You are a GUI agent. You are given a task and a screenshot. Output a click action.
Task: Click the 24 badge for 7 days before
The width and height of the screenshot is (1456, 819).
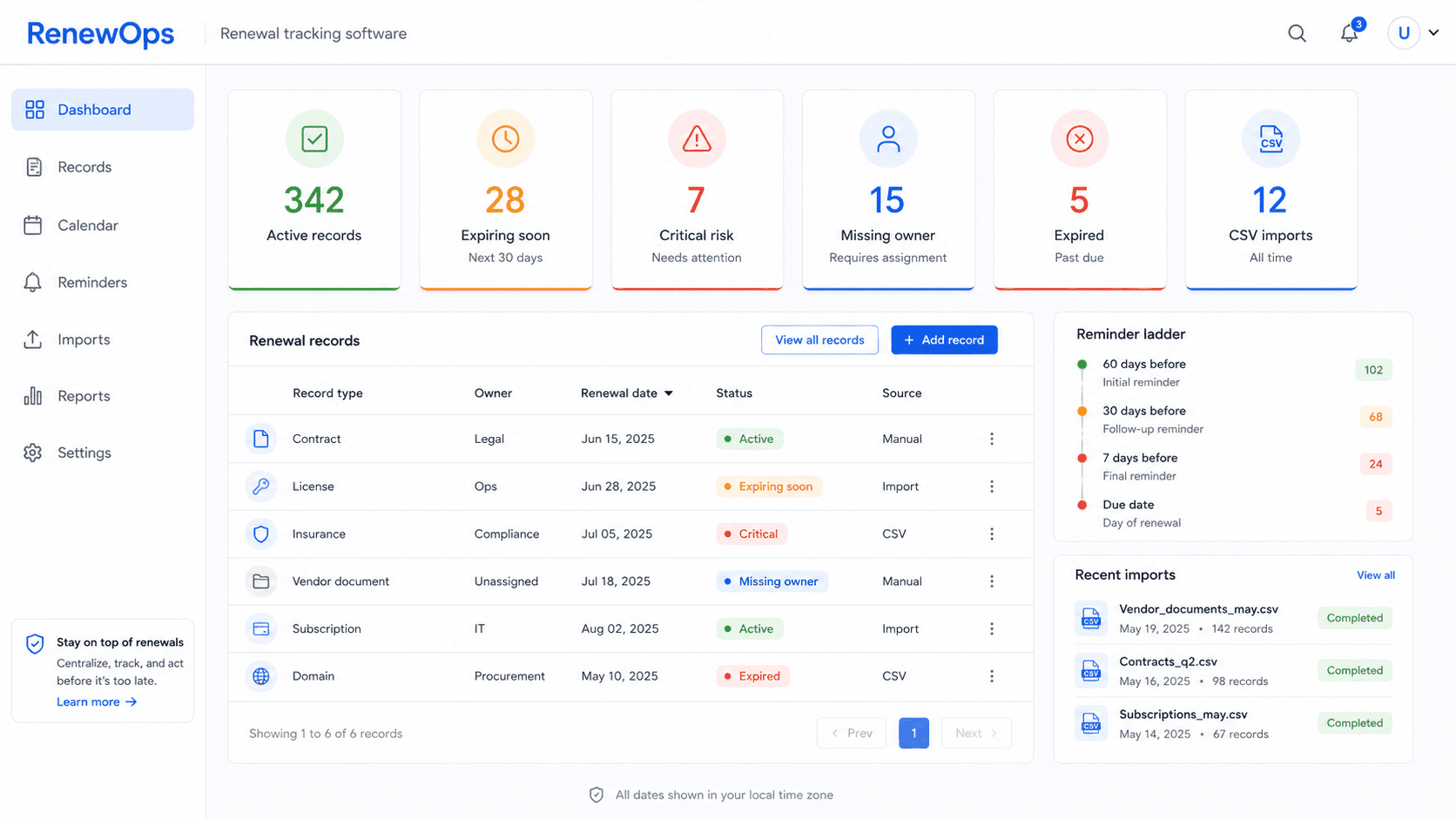pyautogui.click(x=1376, y=464)
